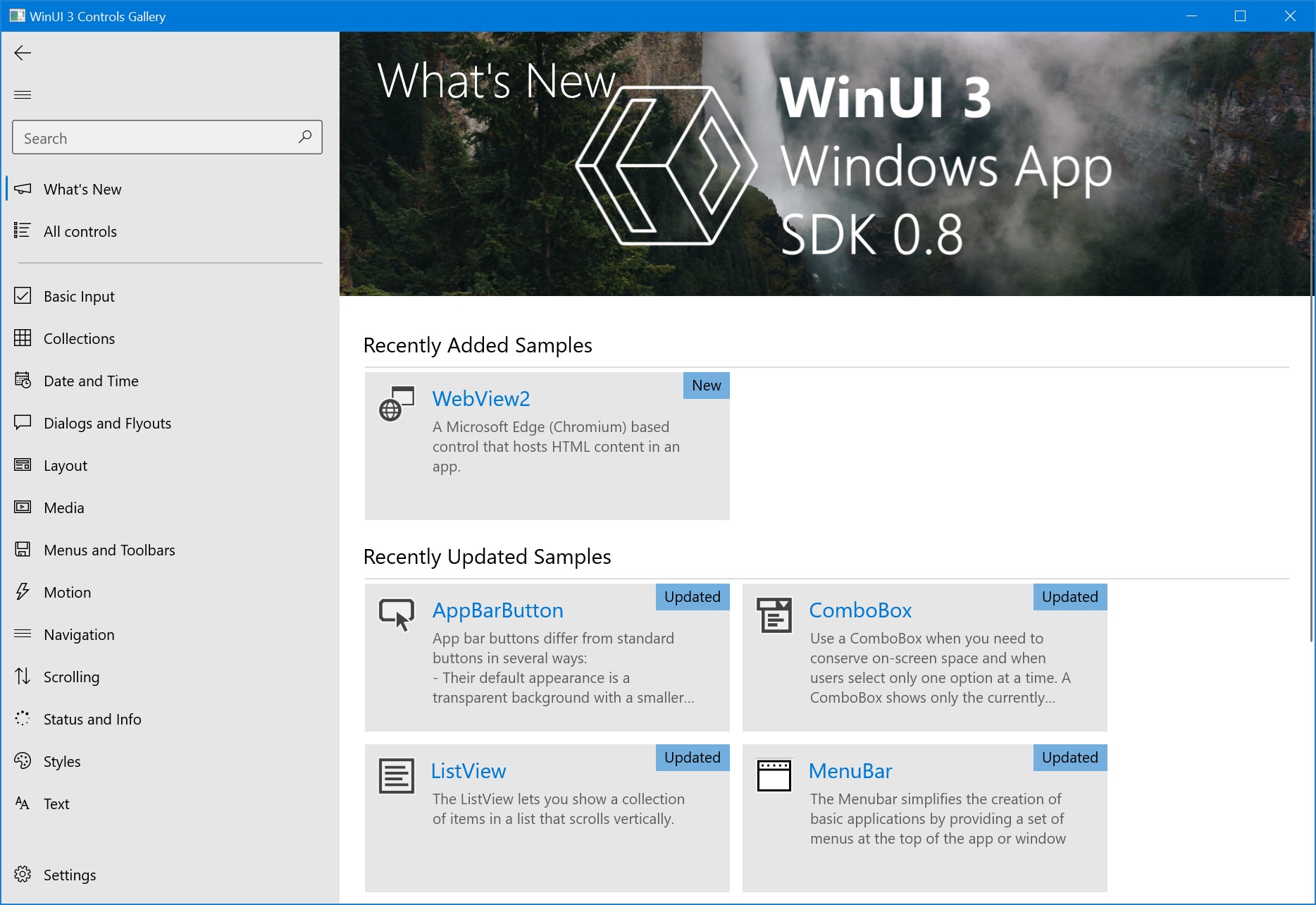Click the search magnifier icon

(x=305, y=137)
